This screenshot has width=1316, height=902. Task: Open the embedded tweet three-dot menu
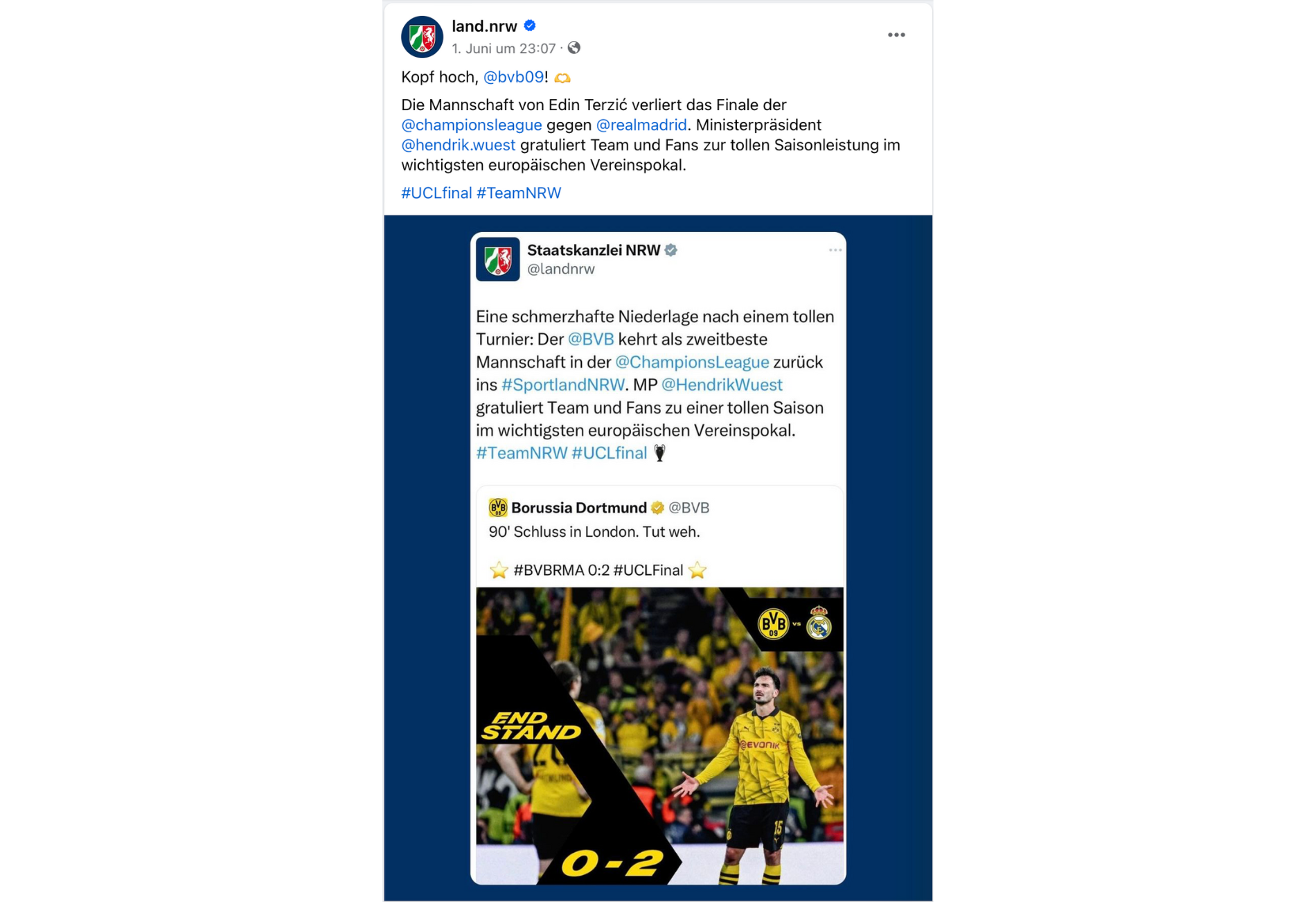pyautogui.click(x=835, y=250)
